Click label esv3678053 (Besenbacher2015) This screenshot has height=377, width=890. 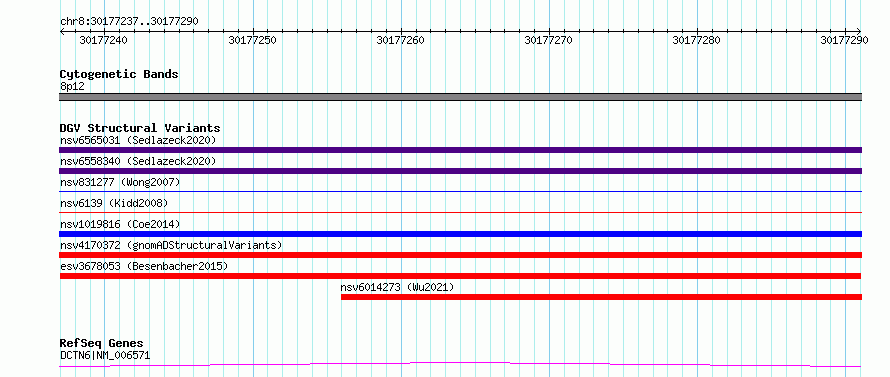tap(144, 266)
